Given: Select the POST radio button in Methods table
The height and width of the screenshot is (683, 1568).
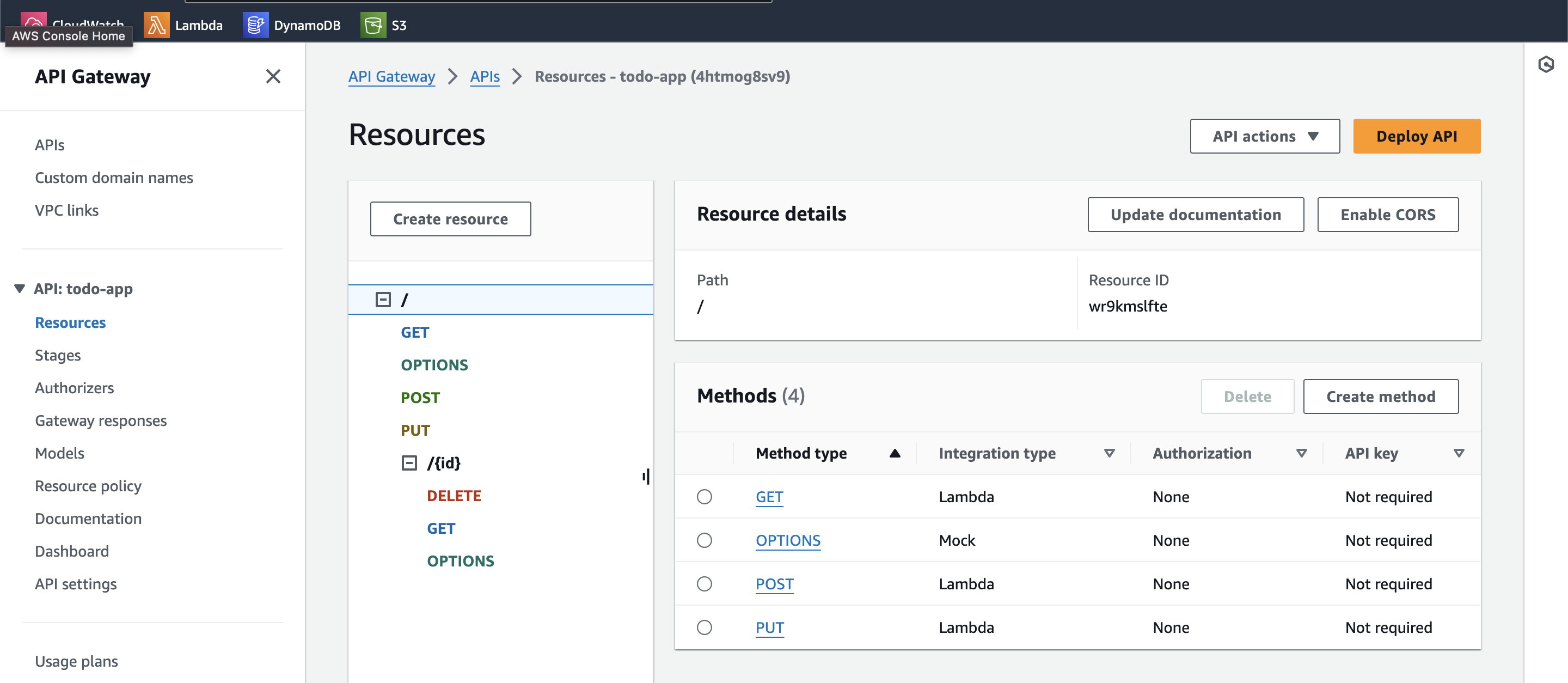Looking at the screenshot, I should tap(705, 584).
